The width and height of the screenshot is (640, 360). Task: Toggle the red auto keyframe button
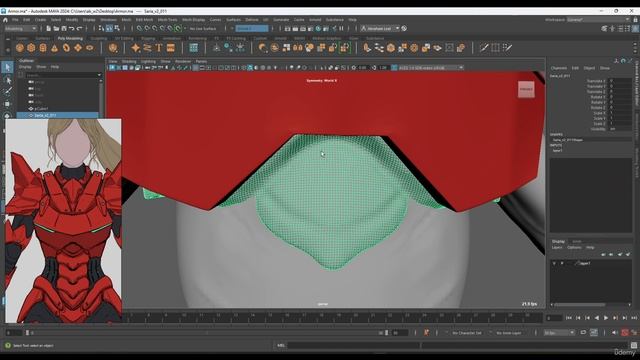click(x=624, y=333)
